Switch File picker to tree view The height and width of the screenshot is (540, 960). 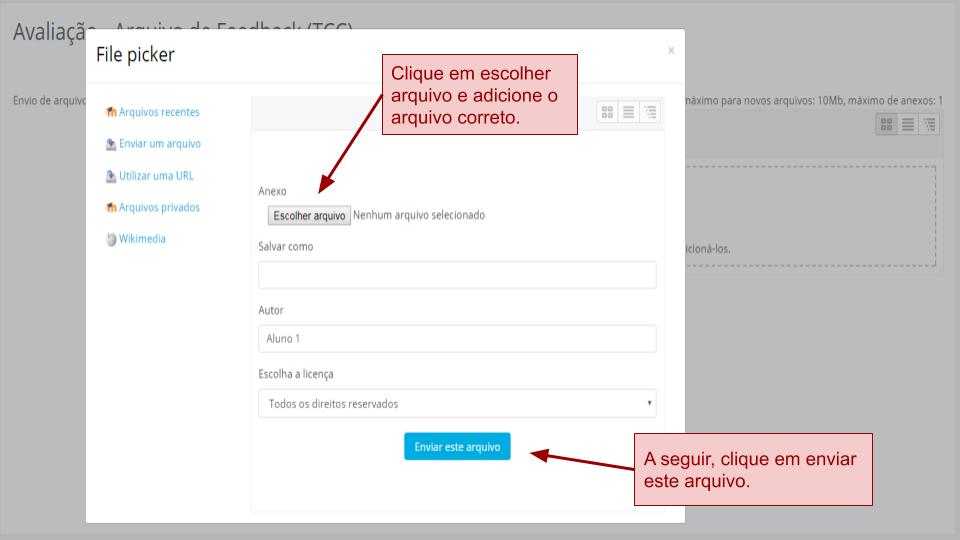pyautogui.click(x=650, y=112)
